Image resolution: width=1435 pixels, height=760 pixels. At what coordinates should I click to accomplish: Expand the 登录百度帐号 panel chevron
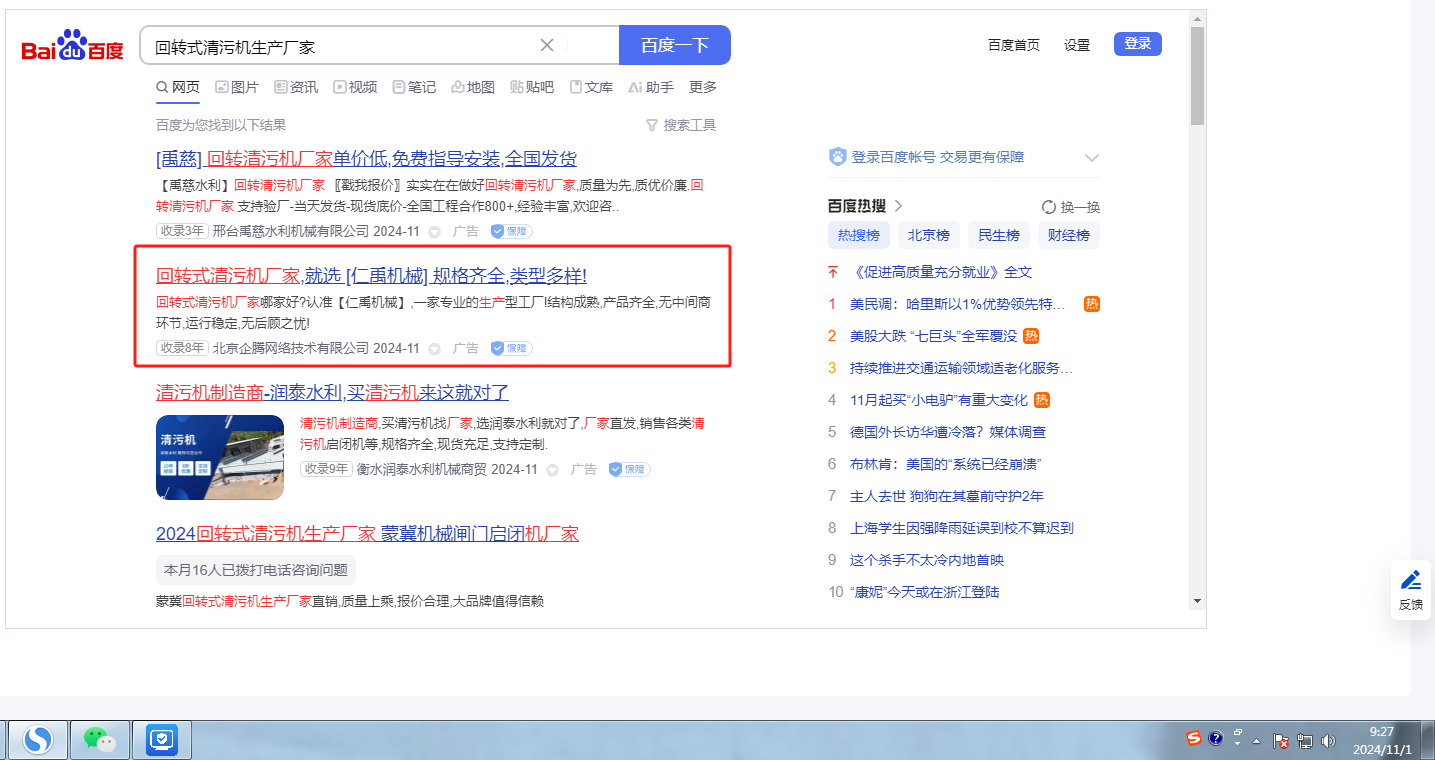(x=1092, y=158)
